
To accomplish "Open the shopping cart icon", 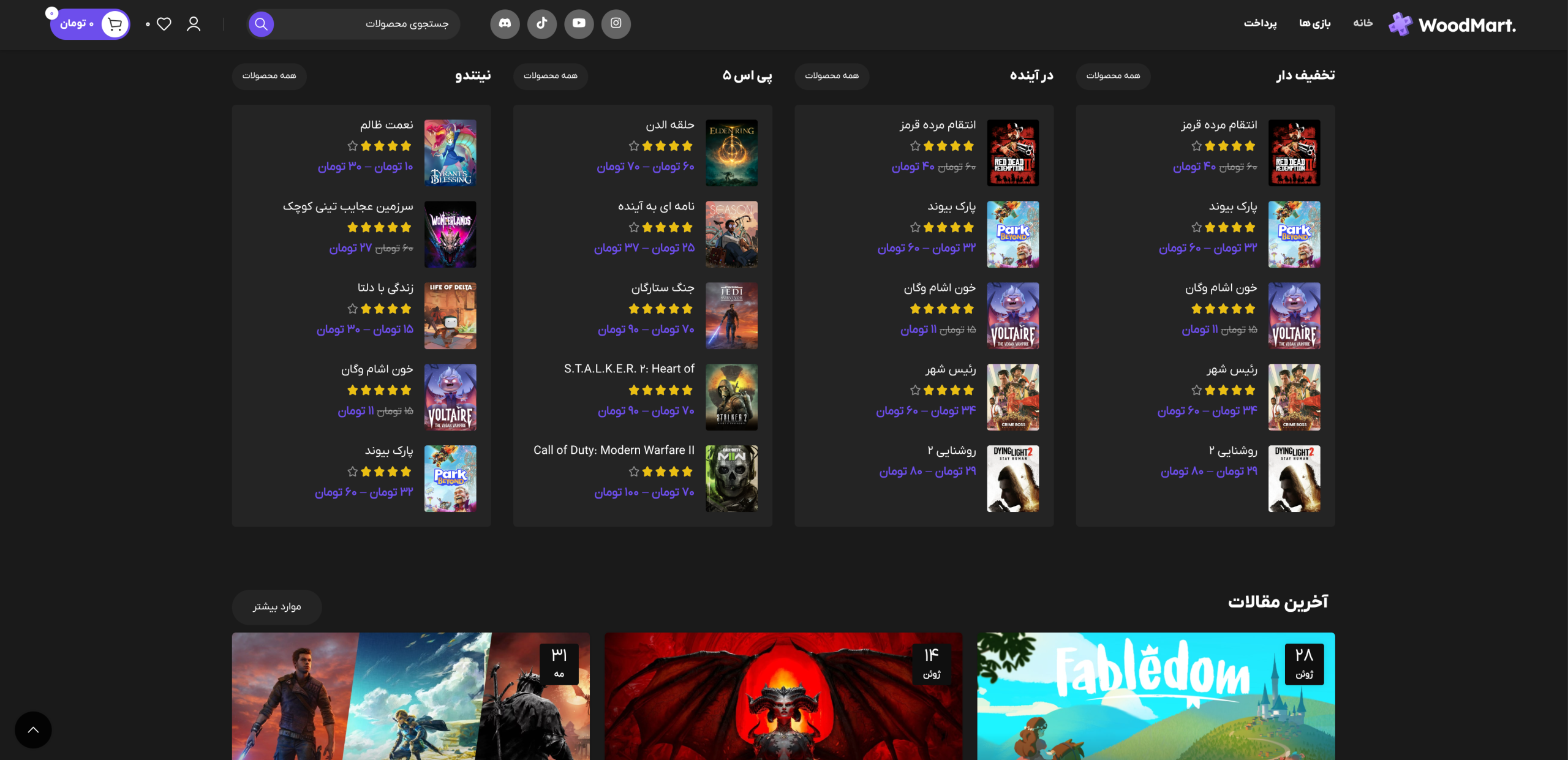I will click(x=115, y=24).
